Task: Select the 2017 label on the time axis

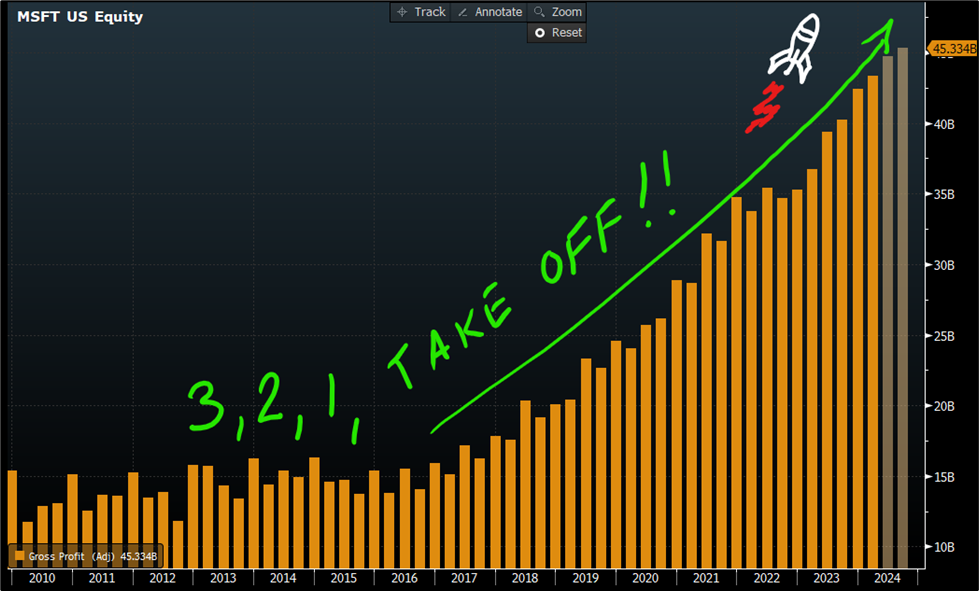Action: point(465,578)
